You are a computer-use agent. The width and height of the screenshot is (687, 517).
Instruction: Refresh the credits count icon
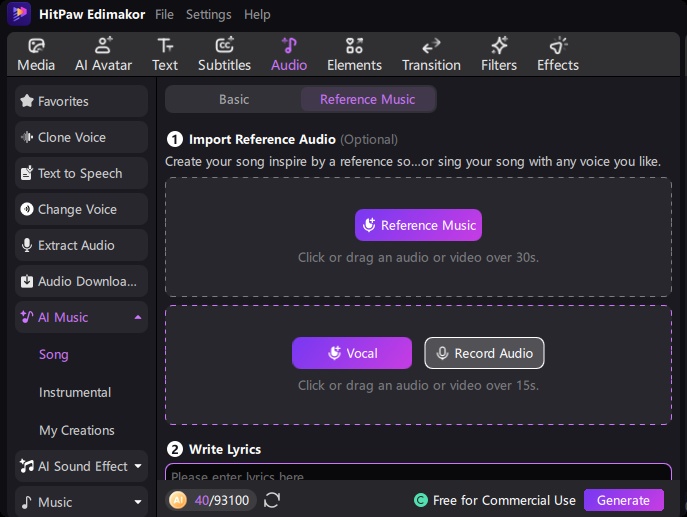click(272, 500)
